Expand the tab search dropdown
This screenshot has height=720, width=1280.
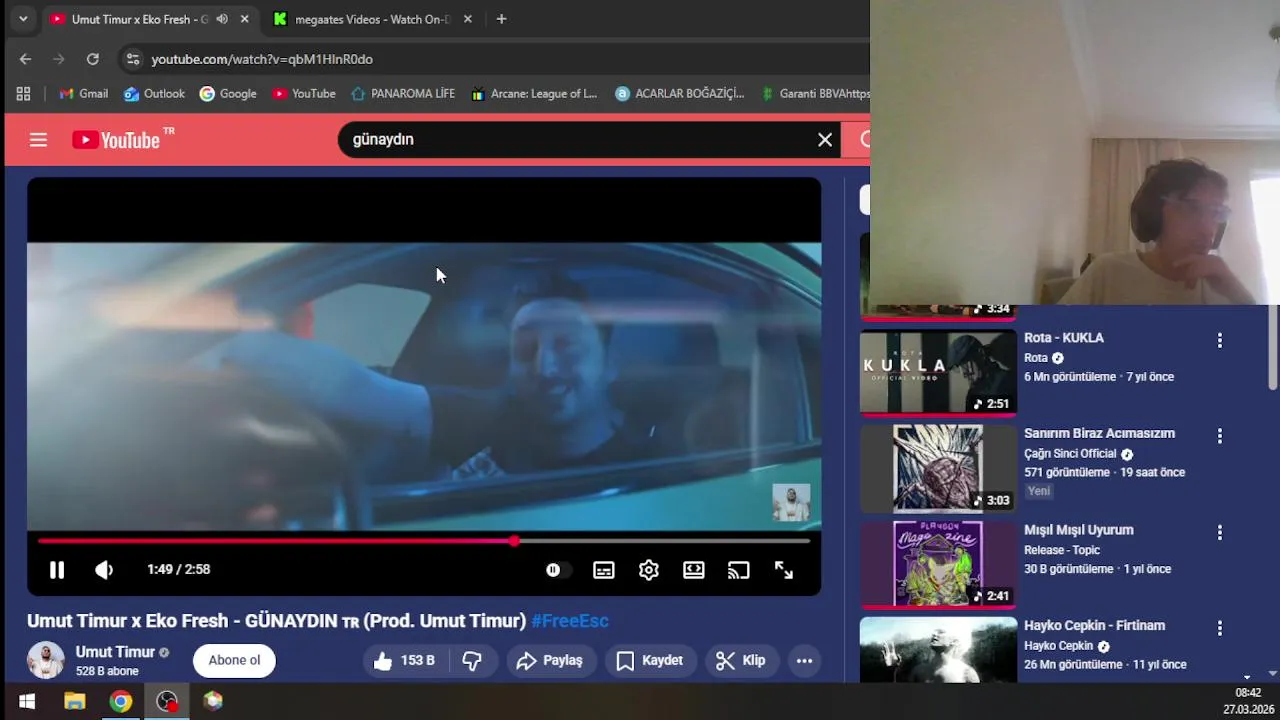click(x=22, y=19)
